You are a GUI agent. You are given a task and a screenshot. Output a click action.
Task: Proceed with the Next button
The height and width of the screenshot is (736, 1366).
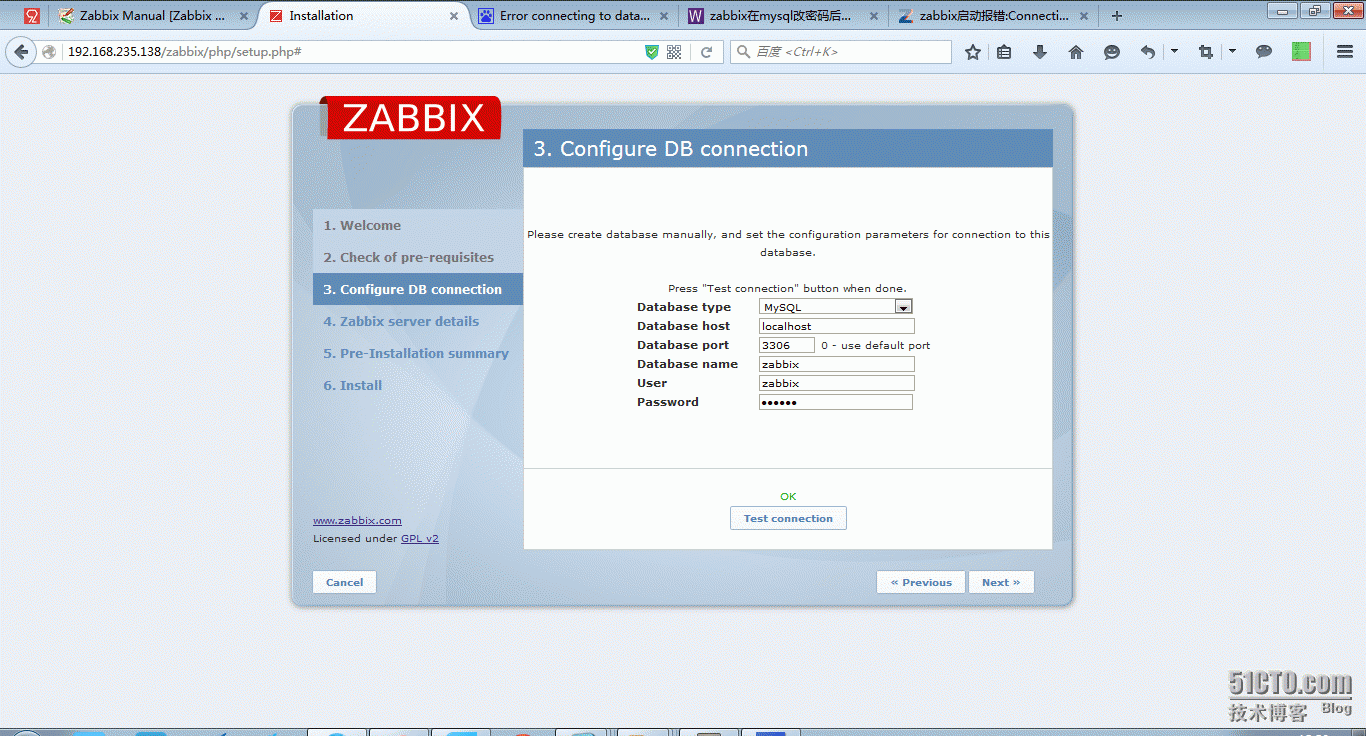click(1001, 582)
